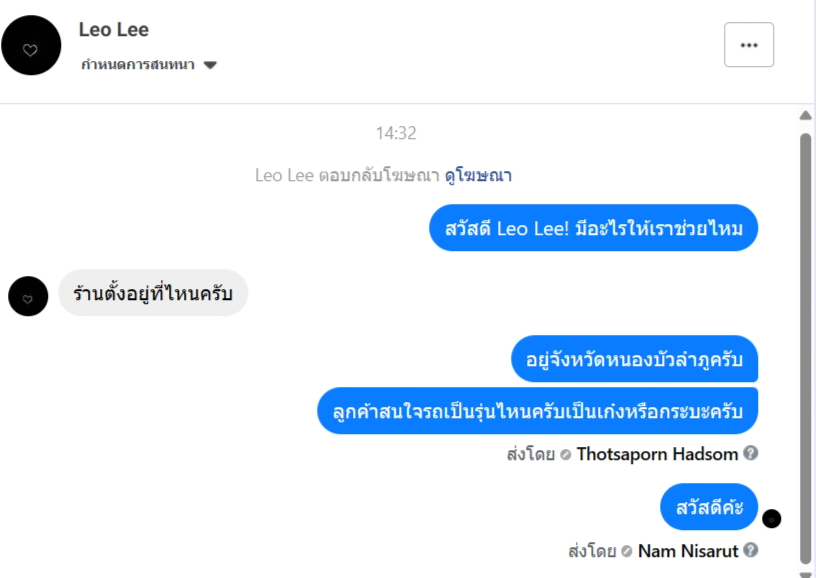This screenshot has height=578, width=816.
Task: Expand the กำหนดการสนทนา dropdown
Action: (210, 66)
